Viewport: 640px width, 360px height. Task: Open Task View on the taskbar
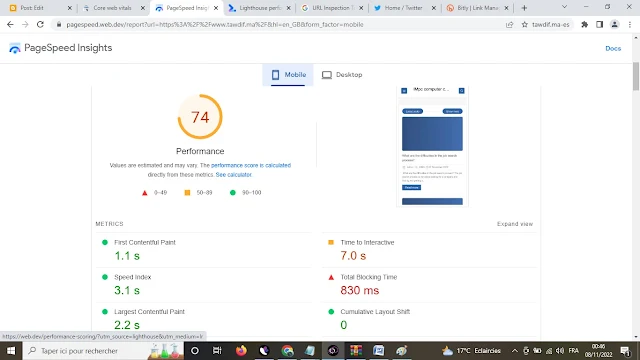(217, 351)
